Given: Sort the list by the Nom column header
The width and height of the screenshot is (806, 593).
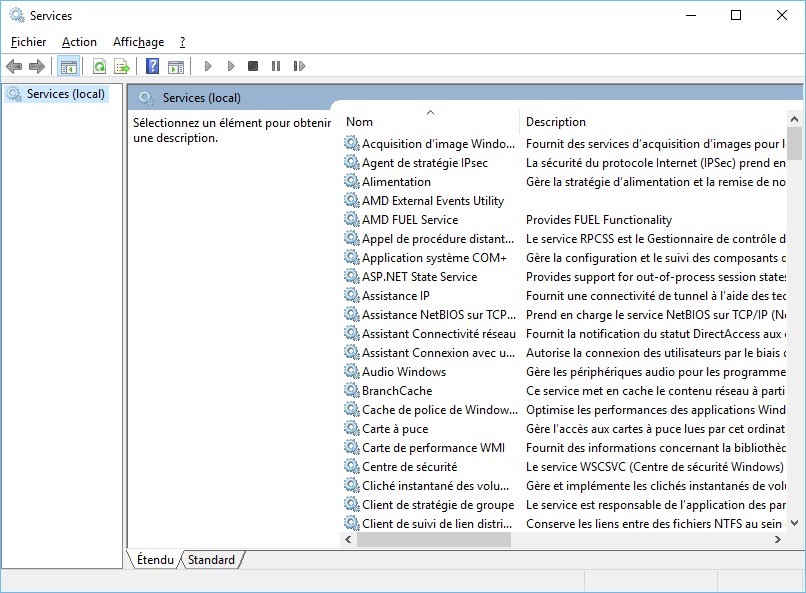Looking at the screenshot, I should tap(430, 122).
